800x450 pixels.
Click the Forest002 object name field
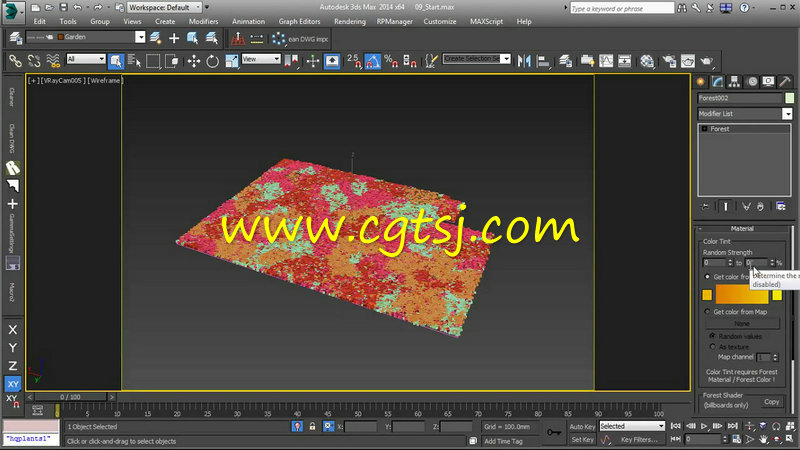tap(740, 98)
